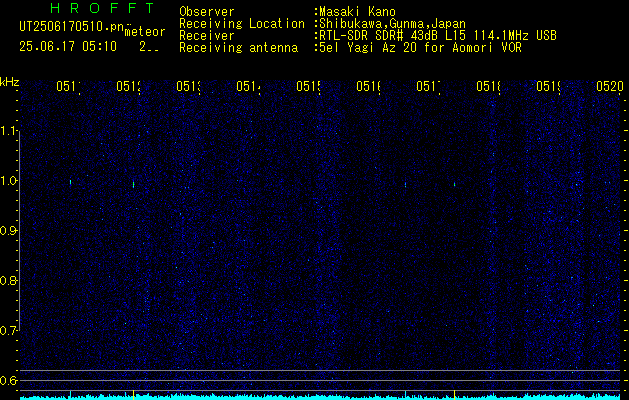629x400 pixels.
Task: Select the 0519 time label
Action: (548, 86)
